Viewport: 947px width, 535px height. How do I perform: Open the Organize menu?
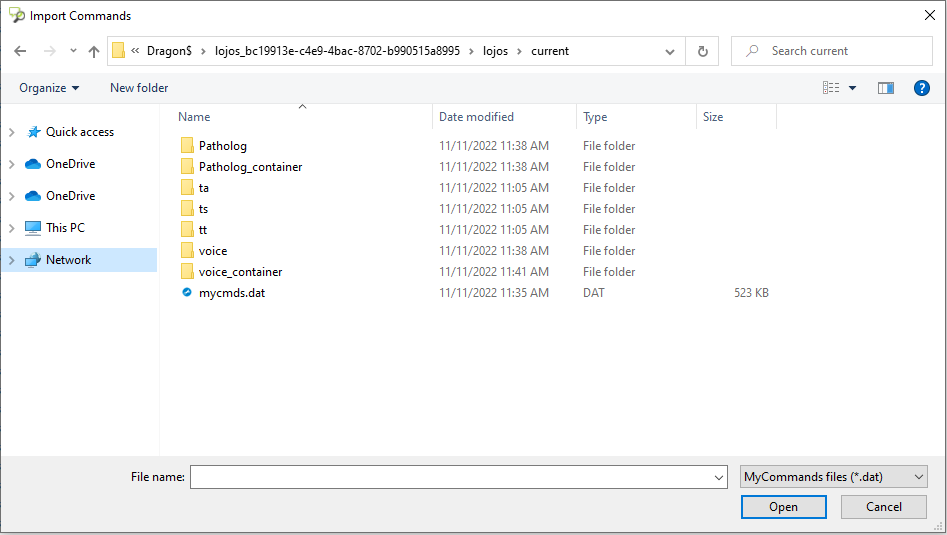click(x=49, y=88)
